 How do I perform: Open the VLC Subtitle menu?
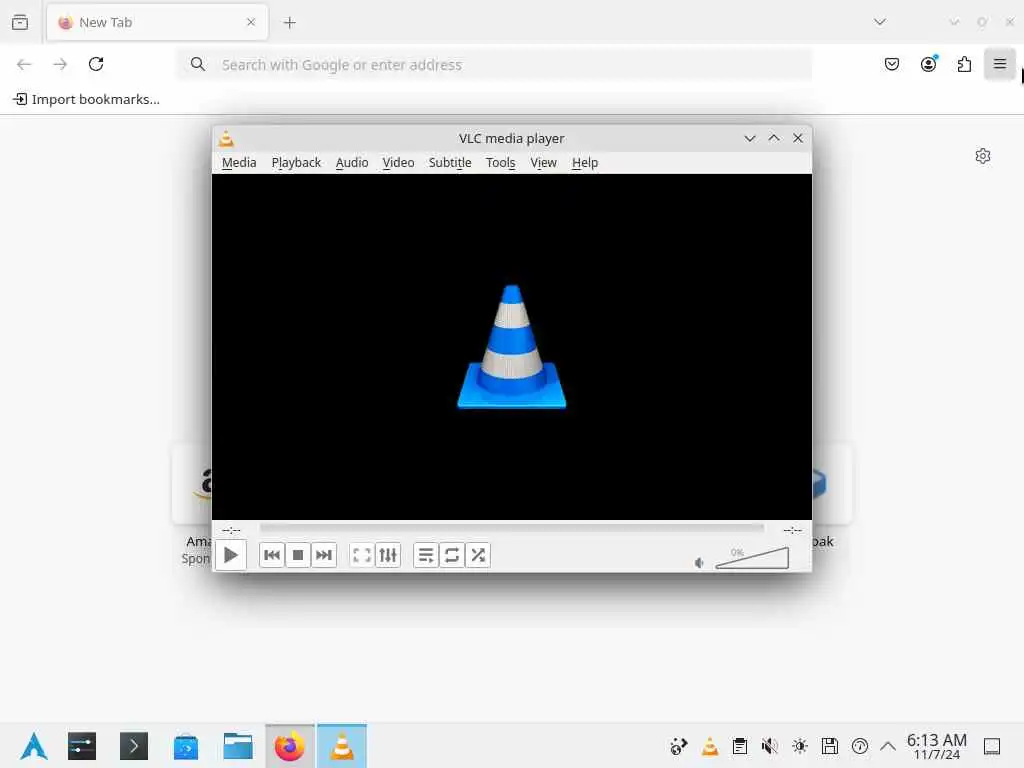(450, 163)
